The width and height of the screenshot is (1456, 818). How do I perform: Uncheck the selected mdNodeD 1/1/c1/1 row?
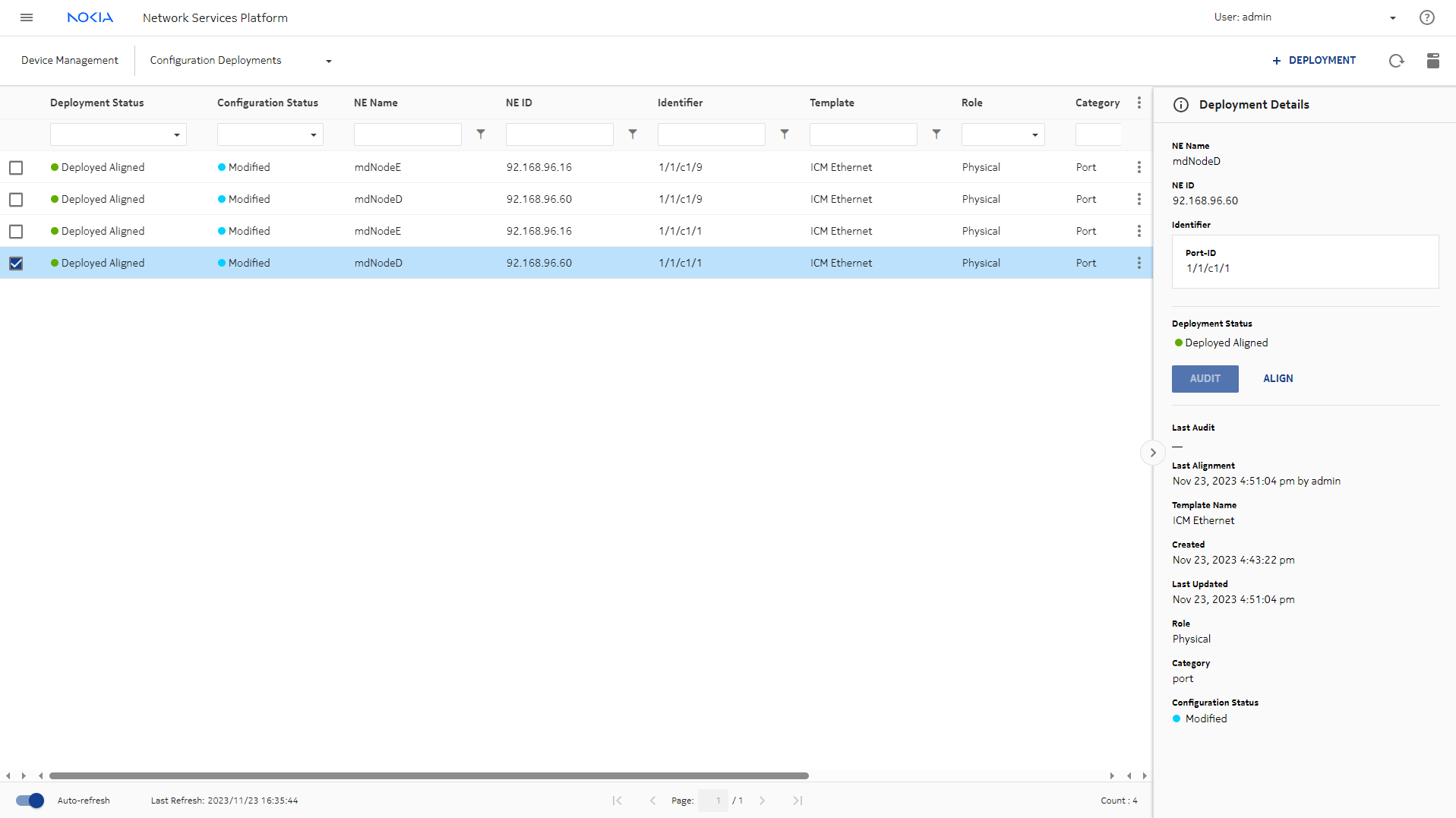point(16,264)
